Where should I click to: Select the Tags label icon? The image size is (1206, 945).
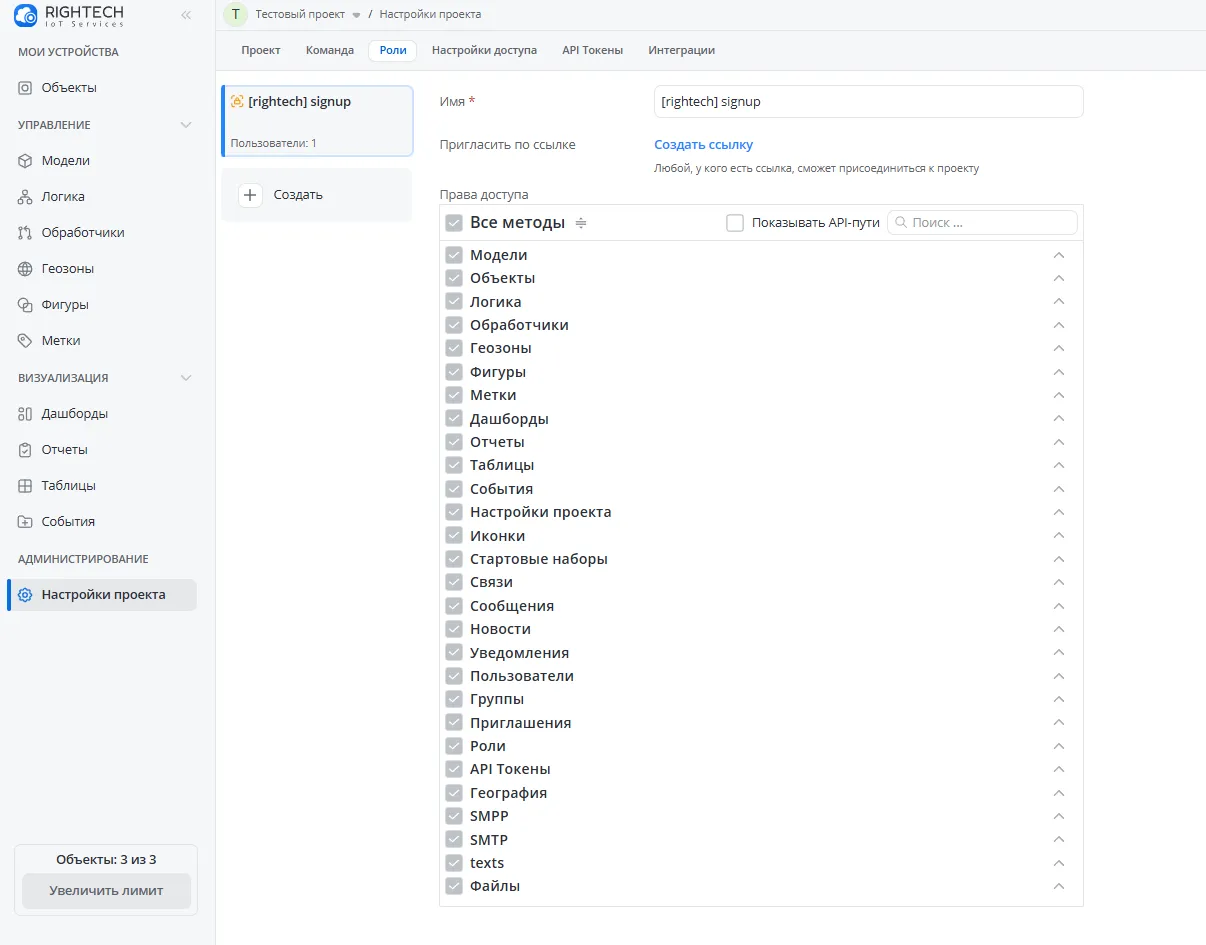25,341
